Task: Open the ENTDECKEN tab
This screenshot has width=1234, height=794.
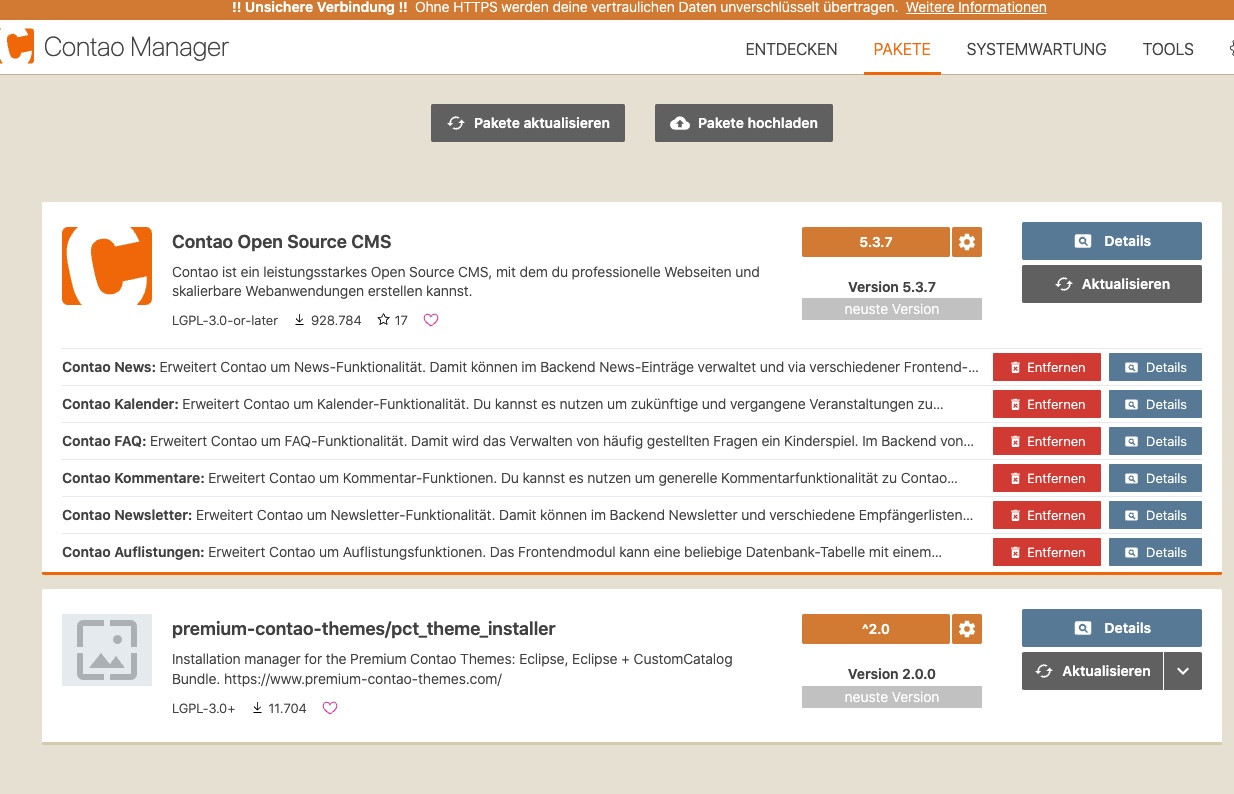Action: (791, 49)
